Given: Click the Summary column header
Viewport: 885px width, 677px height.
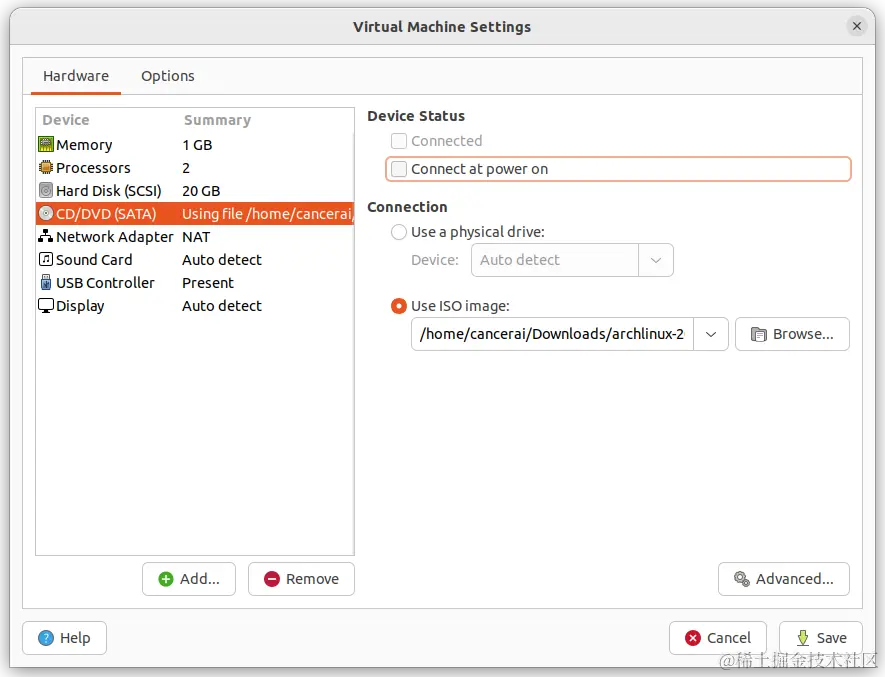Looking at the screenshot, I should click(x=217, y=120).
